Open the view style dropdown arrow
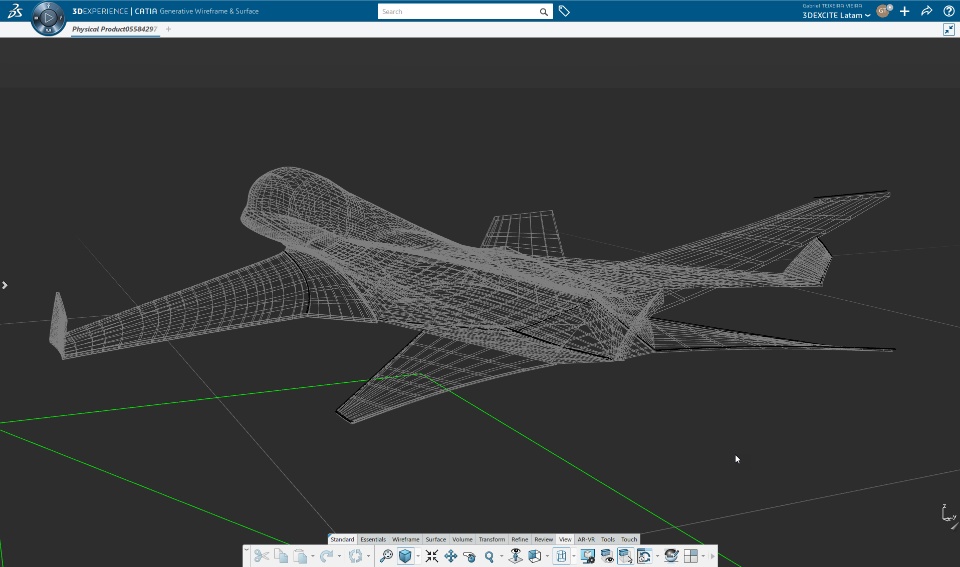960x567 pixels. tap(573, 557)
